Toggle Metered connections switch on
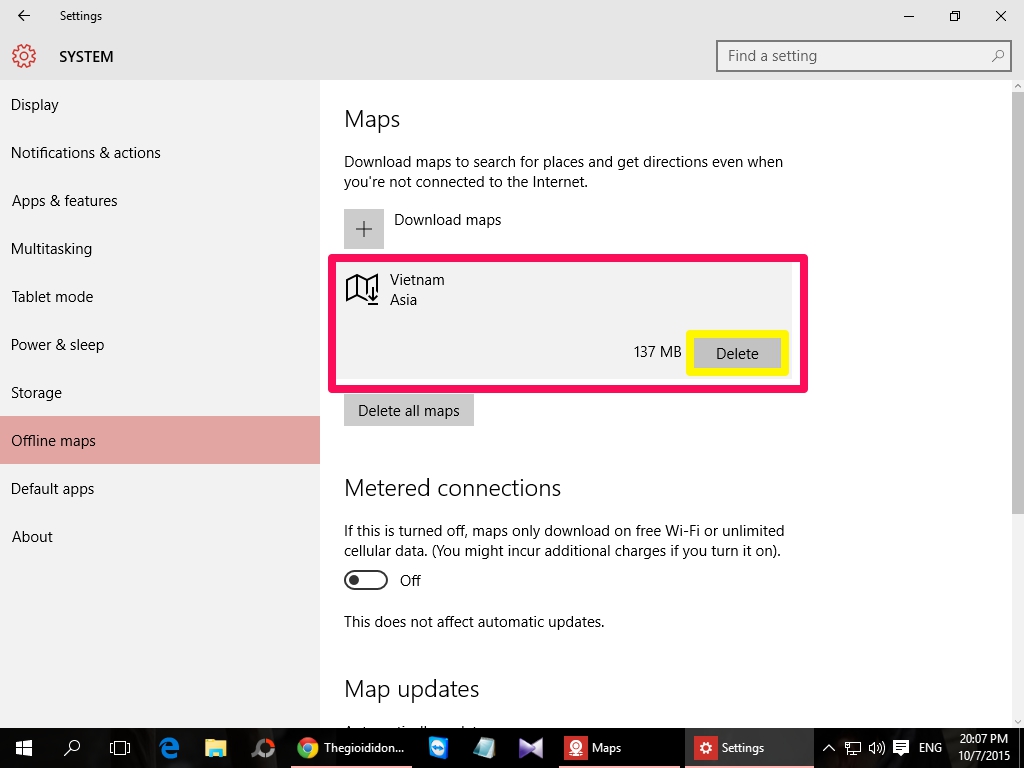Image resolution: width=1024 pixels, height=768 pixels. coord(366,580)
